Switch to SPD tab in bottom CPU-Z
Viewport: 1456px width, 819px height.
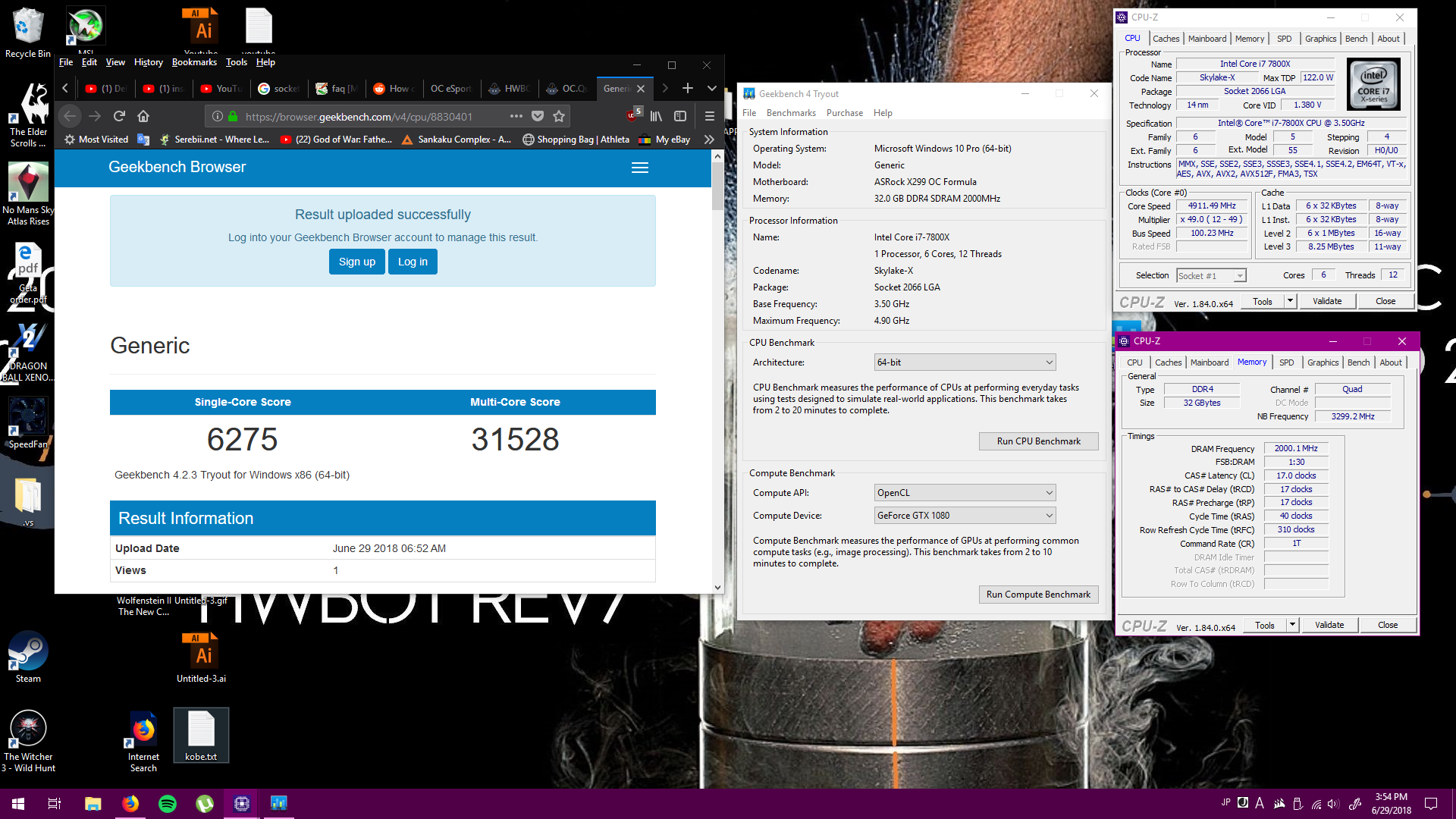point(1286,362)
